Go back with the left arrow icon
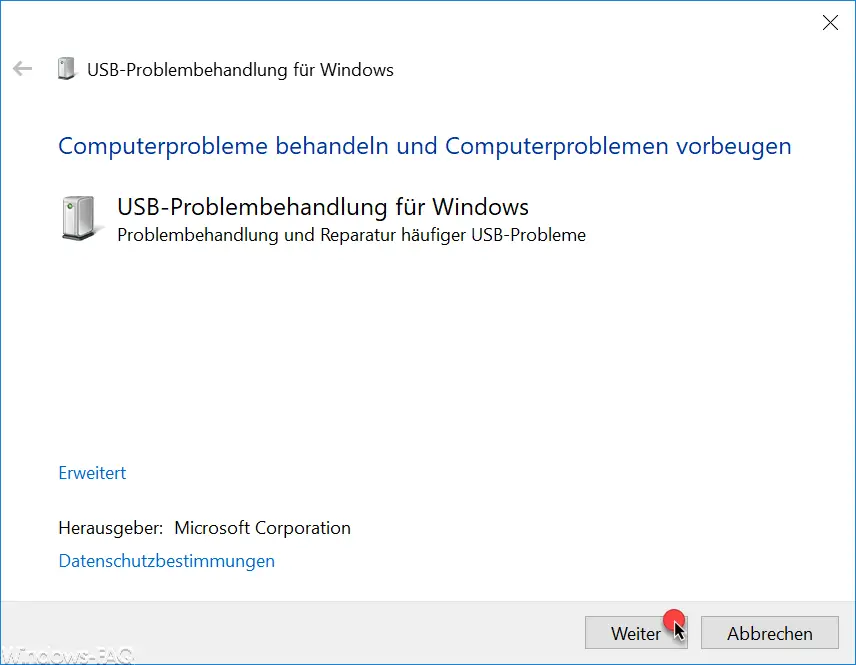The width and height of the screenshot is (856, 665). 22,69
